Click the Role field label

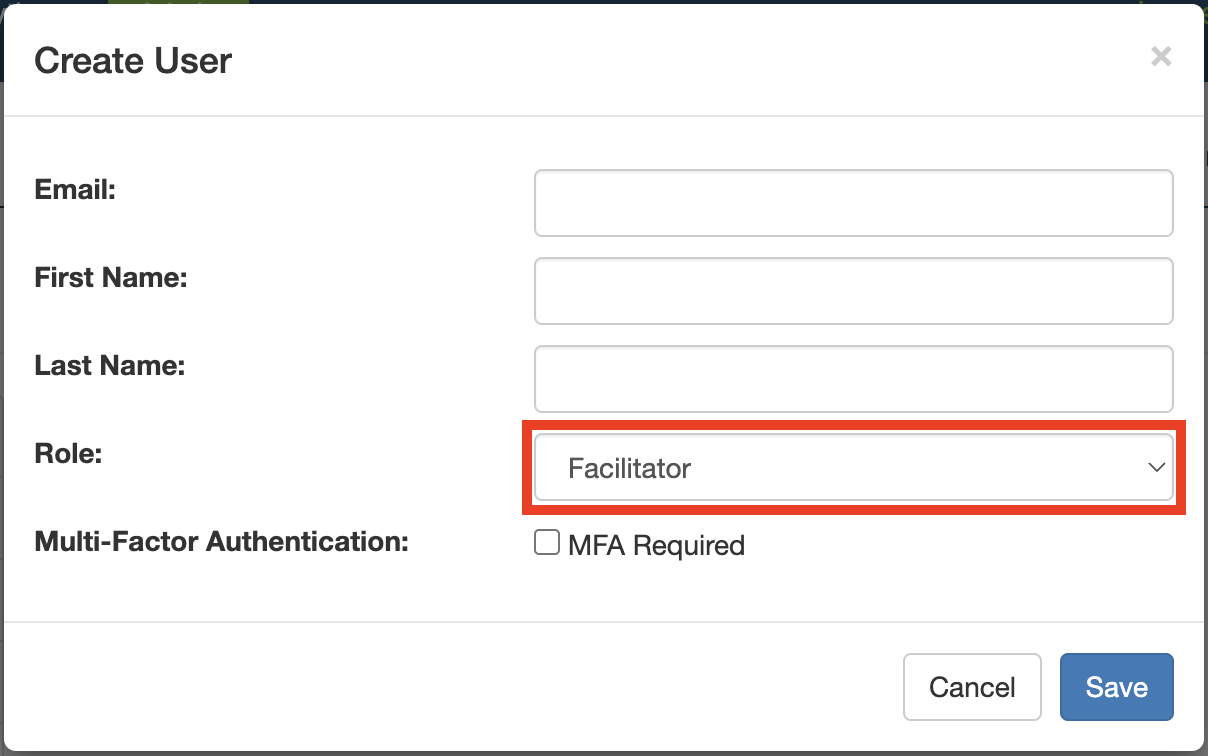69,453
